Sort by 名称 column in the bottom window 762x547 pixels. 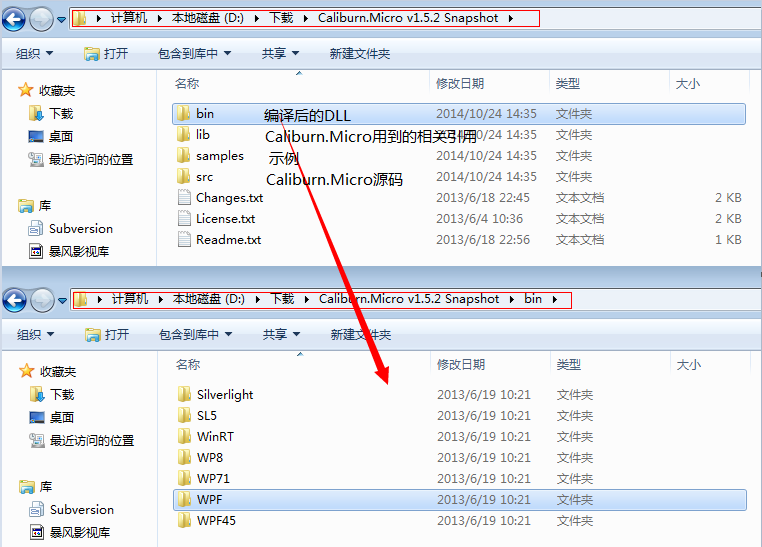(x=188, y=364)
